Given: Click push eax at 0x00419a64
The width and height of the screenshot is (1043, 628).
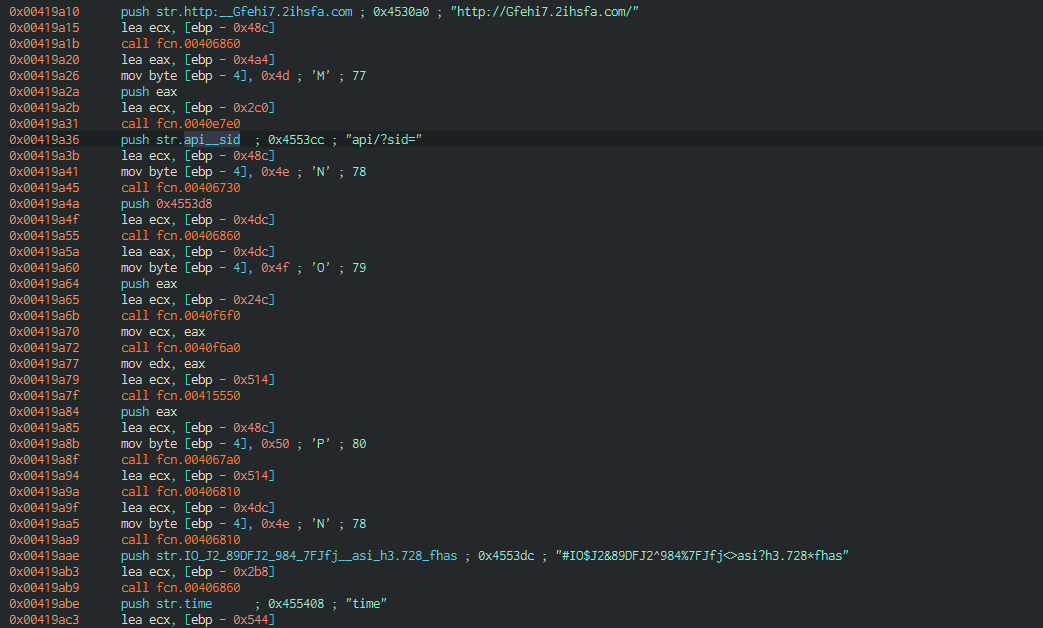Looking at the screenshot, I should click(149, 283).
